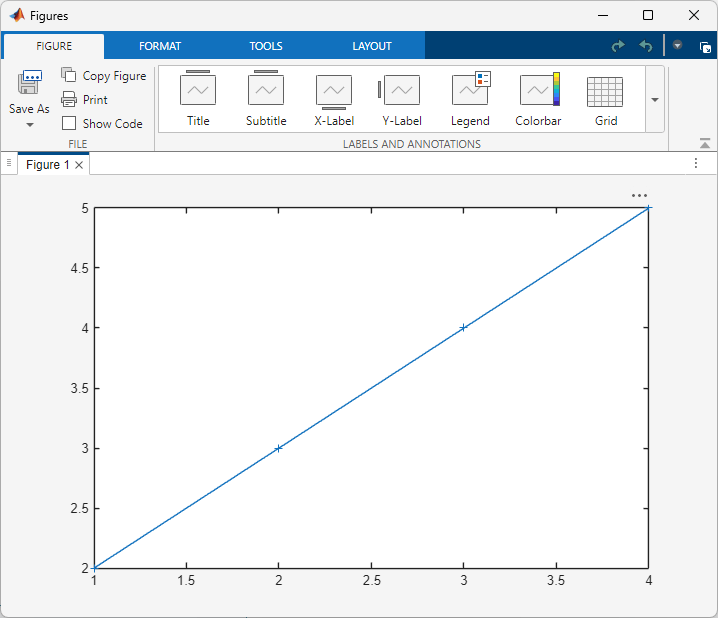This screenshot has width=718, height=618.
Task: Insert an X-Label on the axes
Action: point(334,99)
